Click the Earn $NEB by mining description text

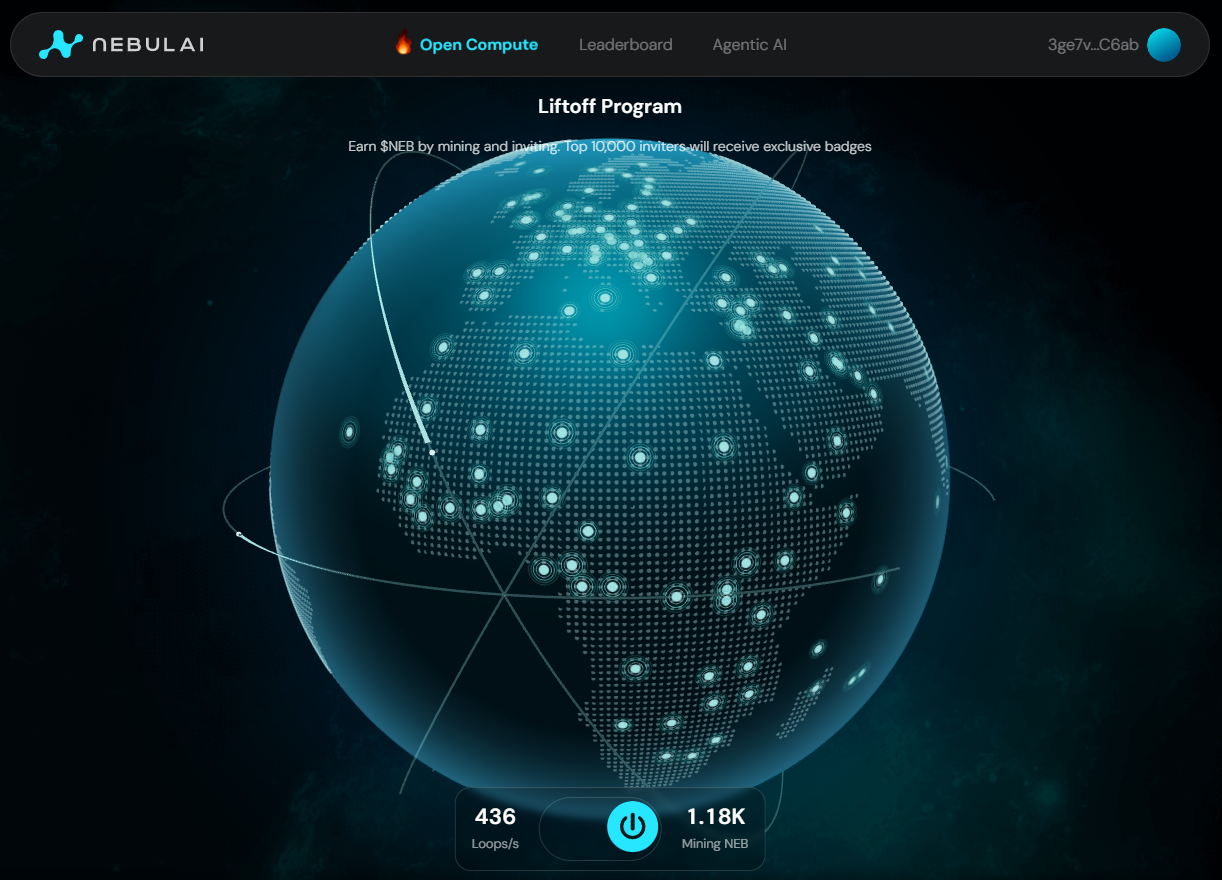coord(610,146)
